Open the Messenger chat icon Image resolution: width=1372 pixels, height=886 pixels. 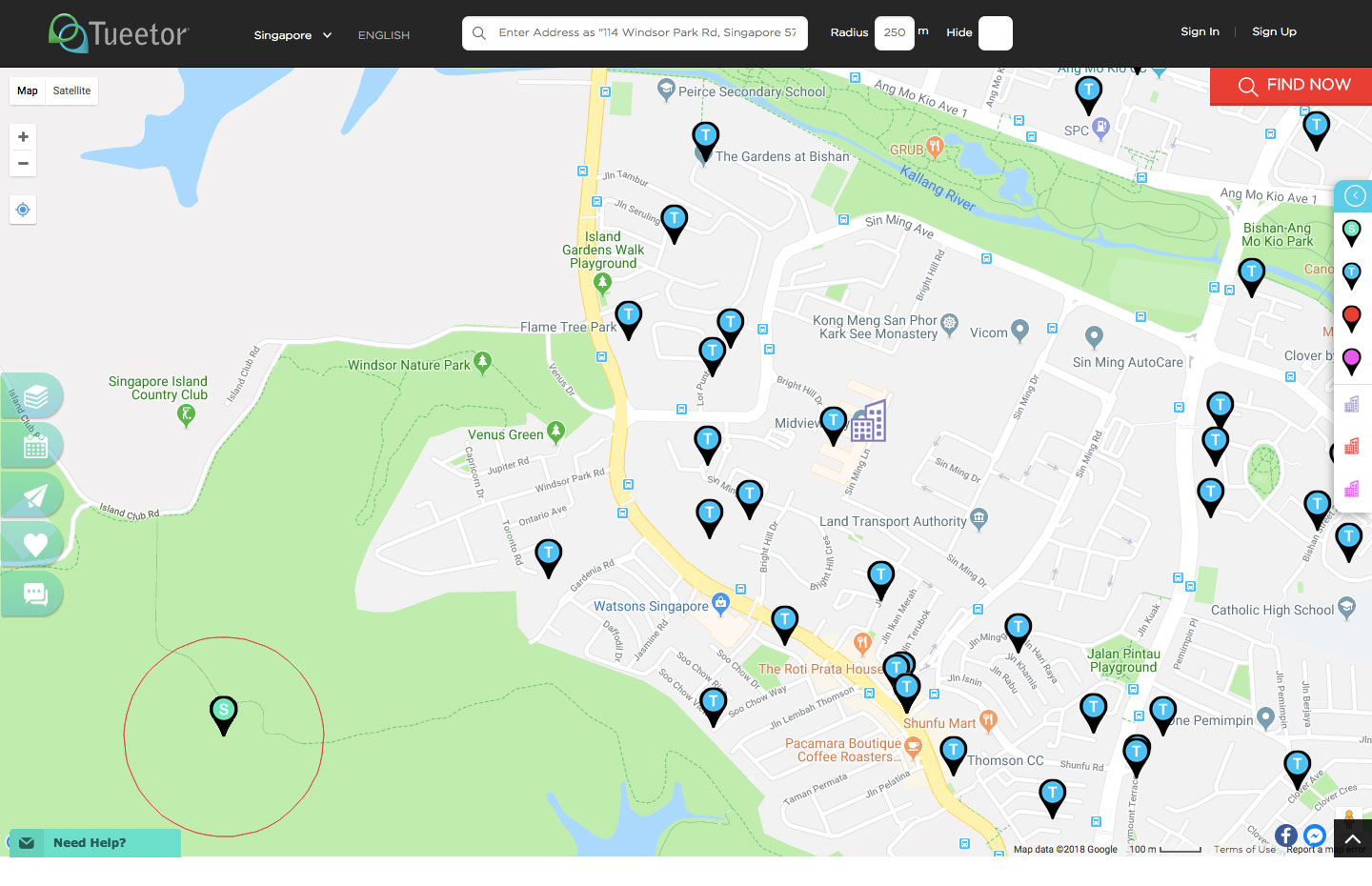[1315, 836]
